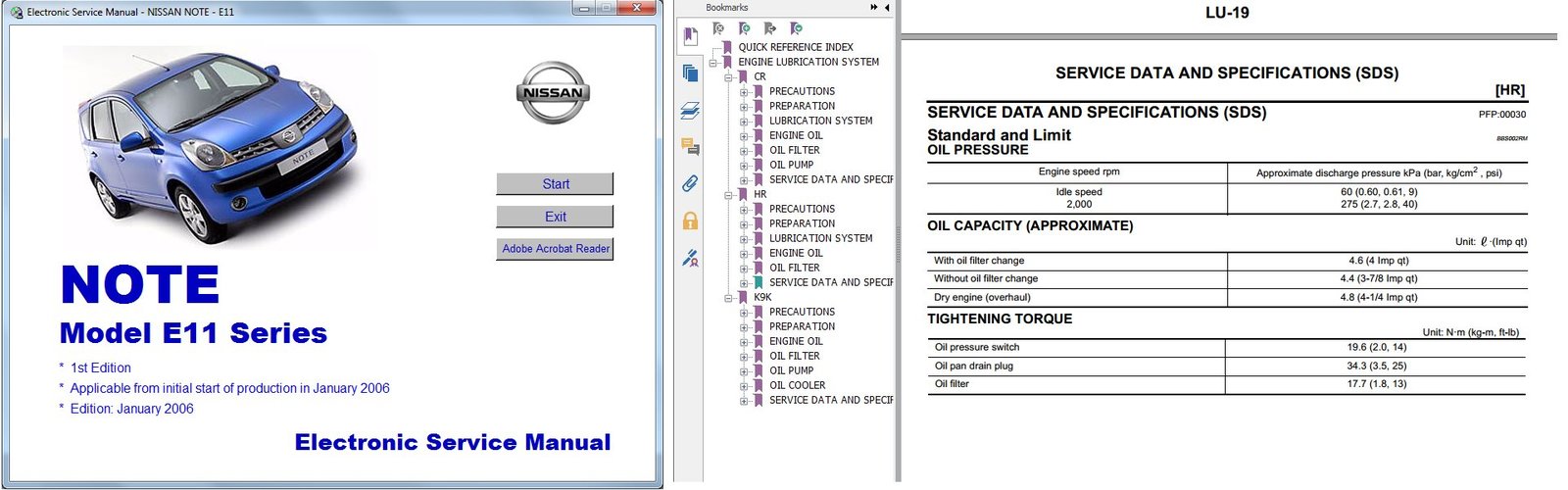Screen dimensions: 1568x490
Task: Click the app icon in Electronic Service Manual title bar
Action: tap(17, 12)
